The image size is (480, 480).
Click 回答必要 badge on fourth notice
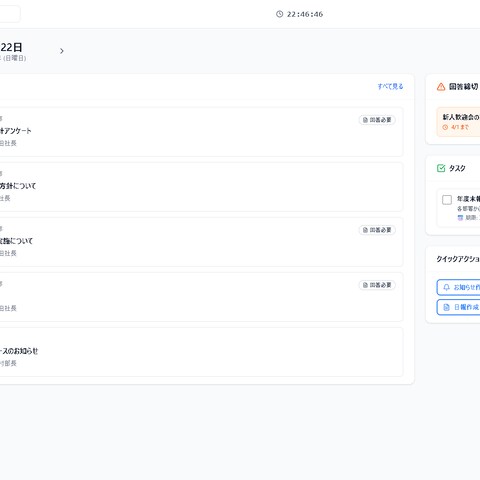pos(377,285)
